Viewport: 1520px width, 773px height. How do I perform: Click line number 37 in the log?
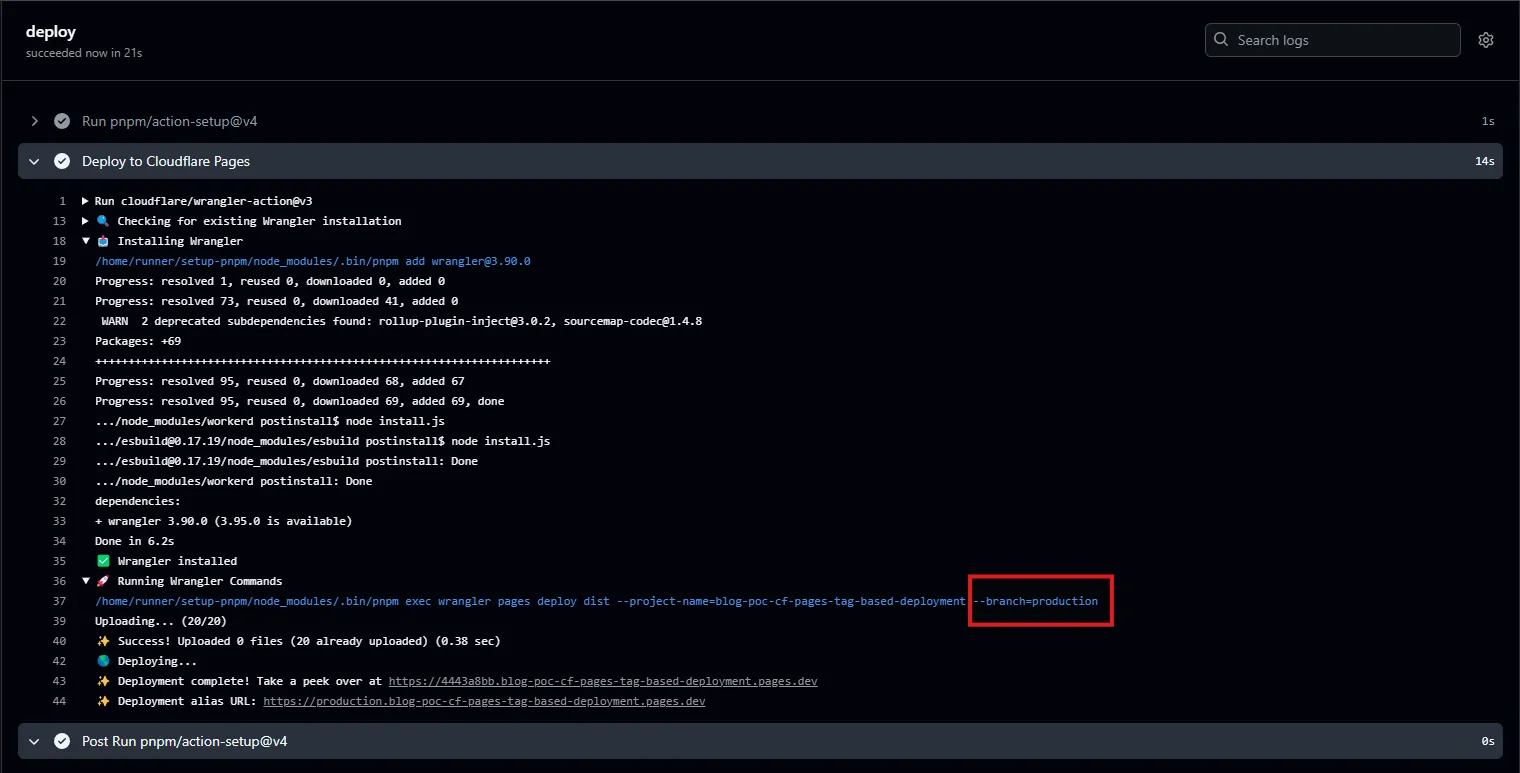(x=58, y=600)
